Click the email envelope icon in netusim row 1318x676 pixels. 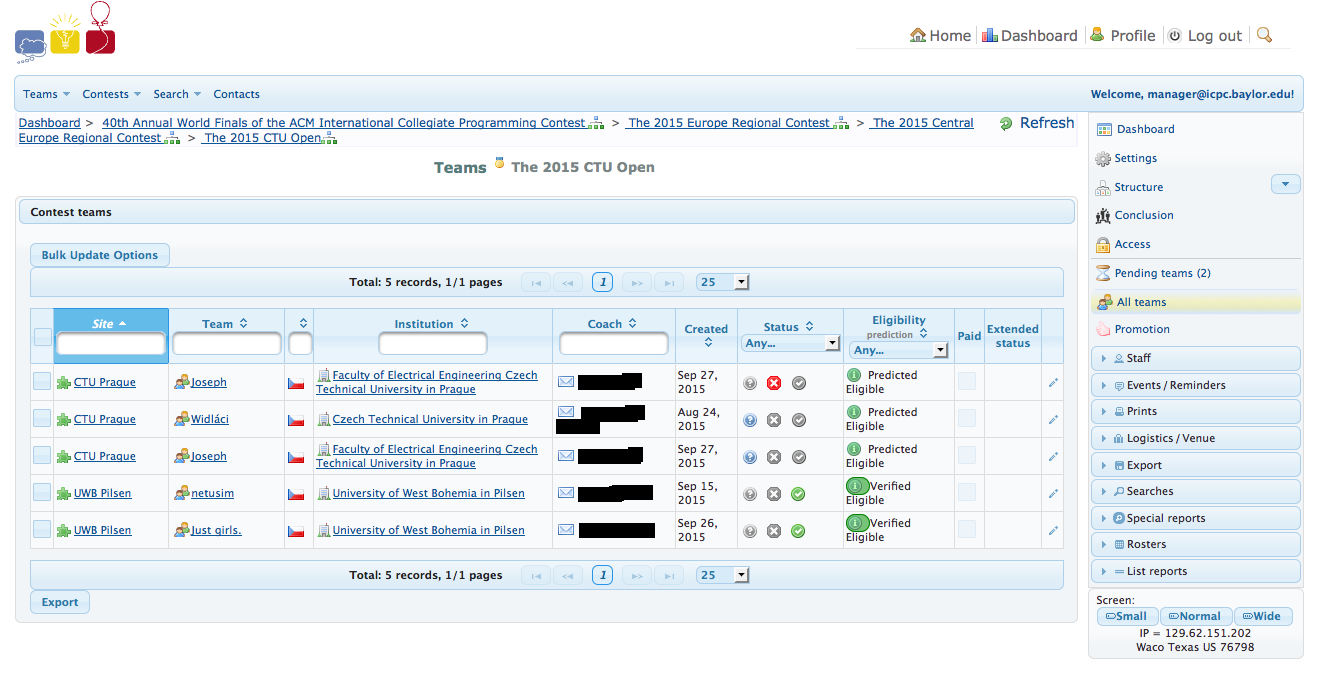[566, 493]
